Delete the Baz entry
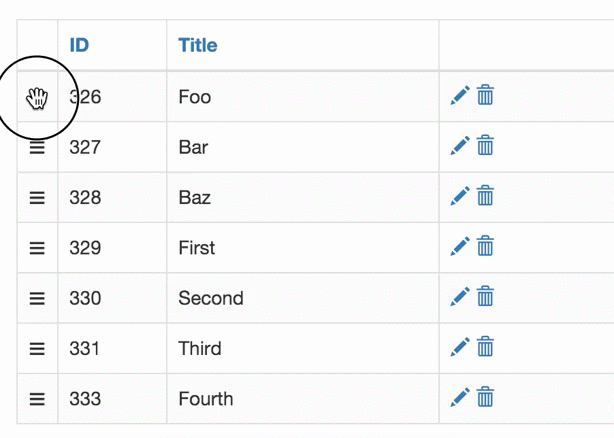The image size is (614, 438). click(x=485, y=195)
